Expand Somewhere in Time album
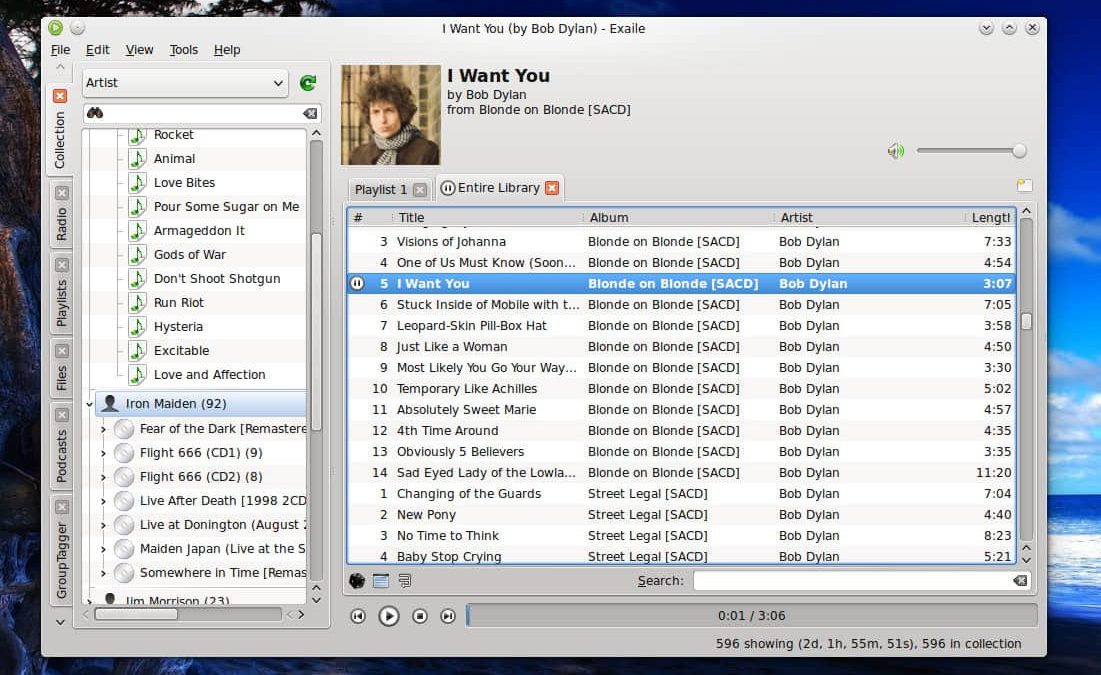Image resolution: width=1101 pixels, height=675 pixels. (x=103, y=573)
